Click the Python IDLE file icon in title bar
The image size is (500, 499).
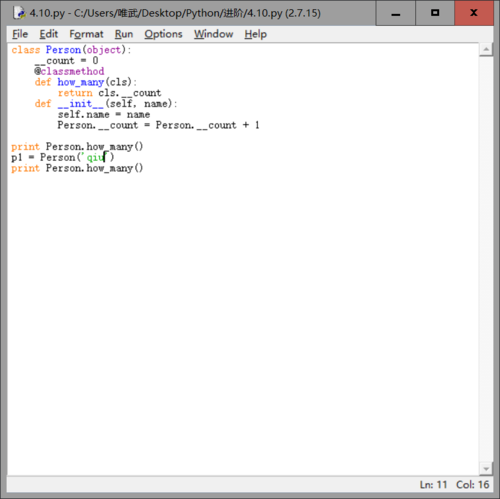point(19,13)
